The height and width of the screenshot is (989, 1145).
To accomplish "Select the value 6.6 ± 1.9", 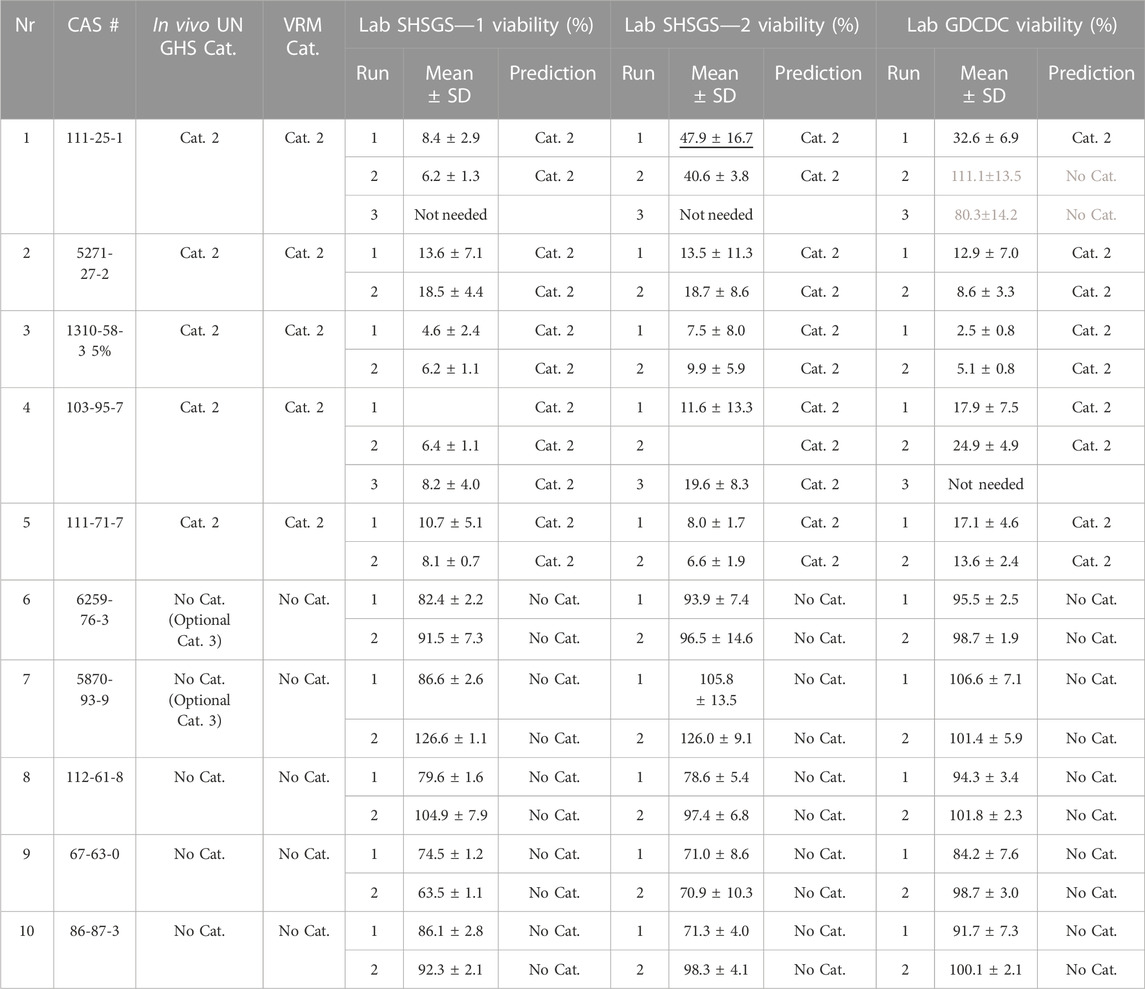I will (716, 562).
